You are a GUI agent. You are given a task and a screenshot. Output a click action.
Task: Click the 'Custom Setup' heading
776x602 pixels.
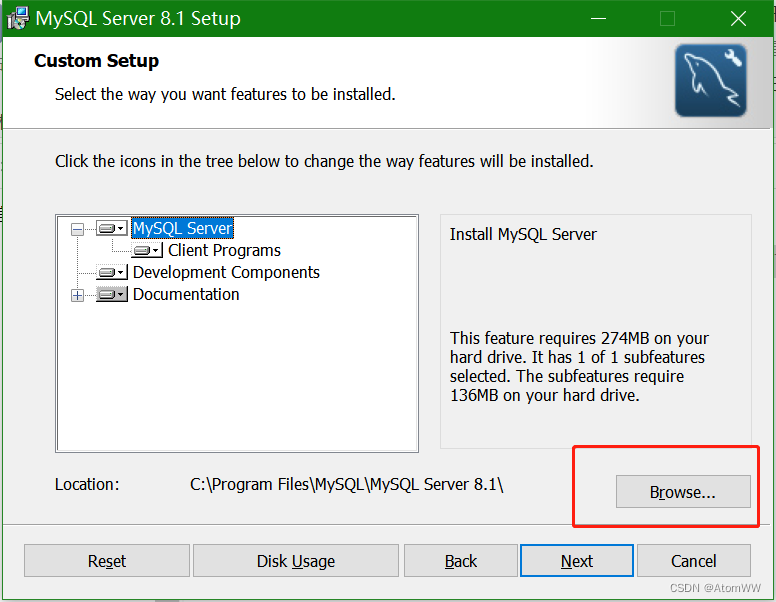point(97,60)
